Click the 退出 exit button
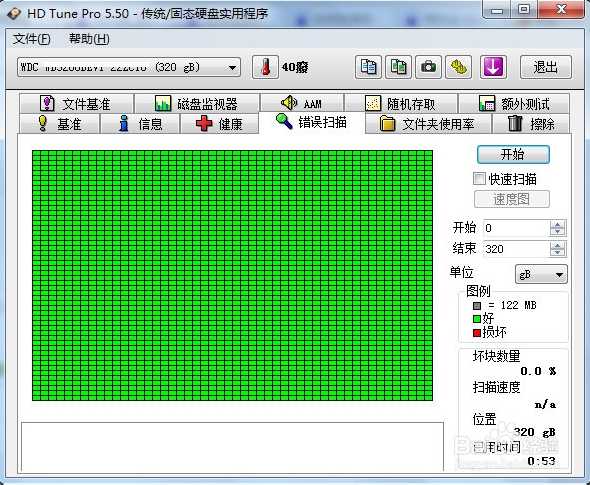 point(546,67)
